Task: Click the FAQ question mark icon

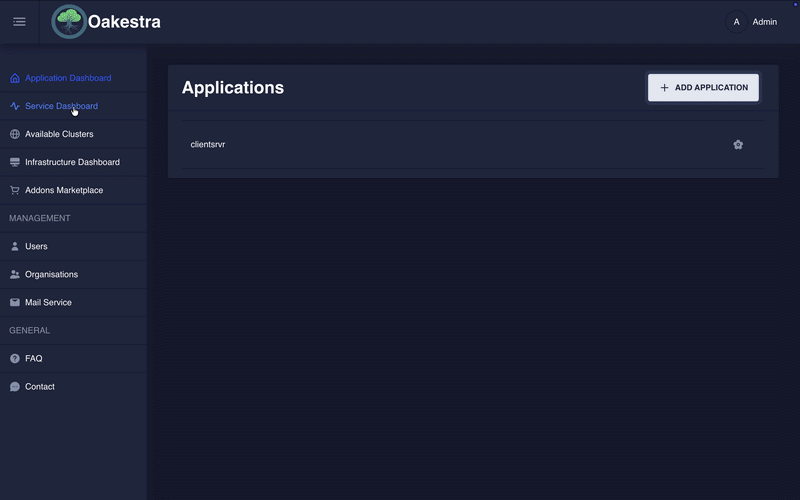Action: click(15, 358)
